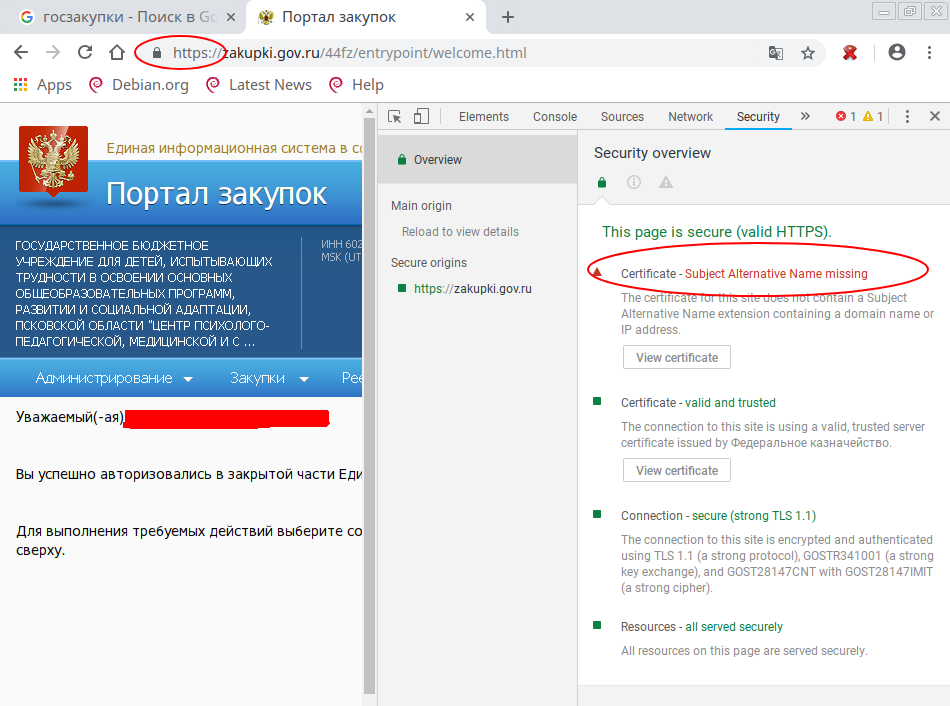950x706 pixels.
Task: Open a new browser tab
Action: click(508, 18)
